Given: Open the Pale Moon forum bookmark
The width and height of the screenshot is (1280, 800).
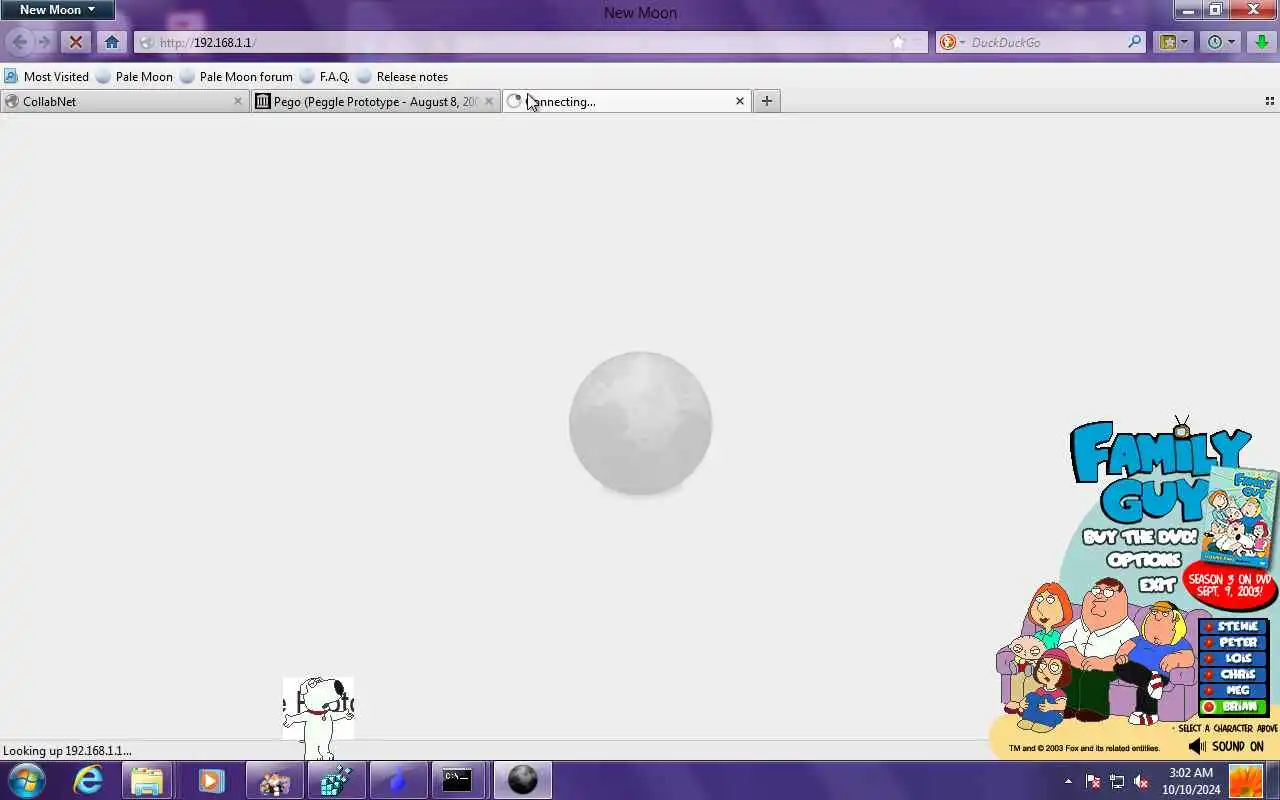Looking at the screenshot, I should pyautogui.click(x=236, y=76).
